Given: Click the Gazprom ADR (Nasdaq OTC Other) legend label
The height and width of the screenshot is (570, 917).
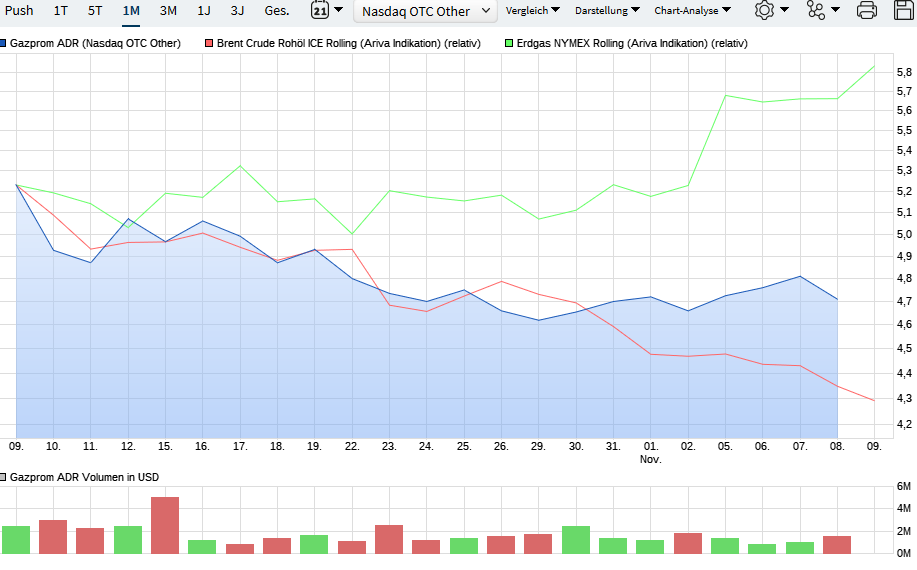Looking at the screenshot, I should (95, 43).
